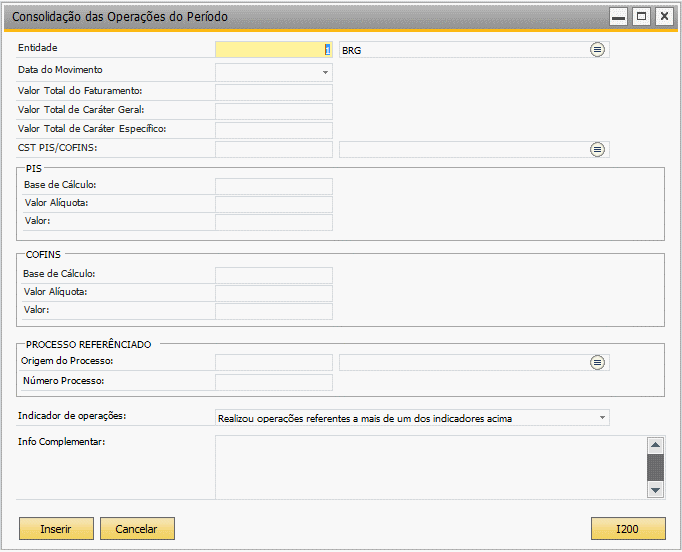682x552 pixels.
Task: Focus the COFINS Valor Alíquota field
Action: tap(274, 294)
